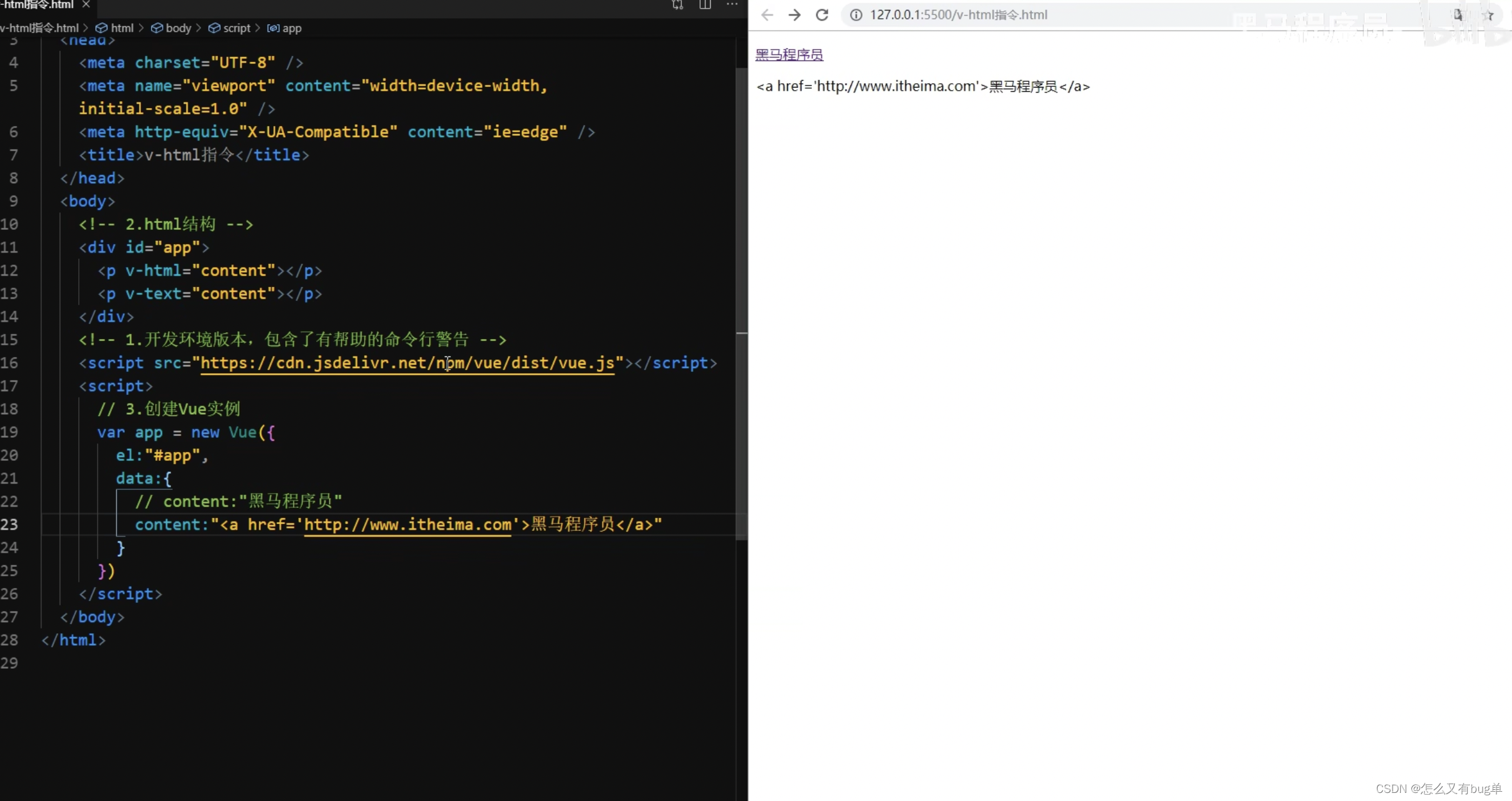Image resolution: width=1512 pixels, height=801 pixels.
Task: Reload the browser page
Action: 822,15
